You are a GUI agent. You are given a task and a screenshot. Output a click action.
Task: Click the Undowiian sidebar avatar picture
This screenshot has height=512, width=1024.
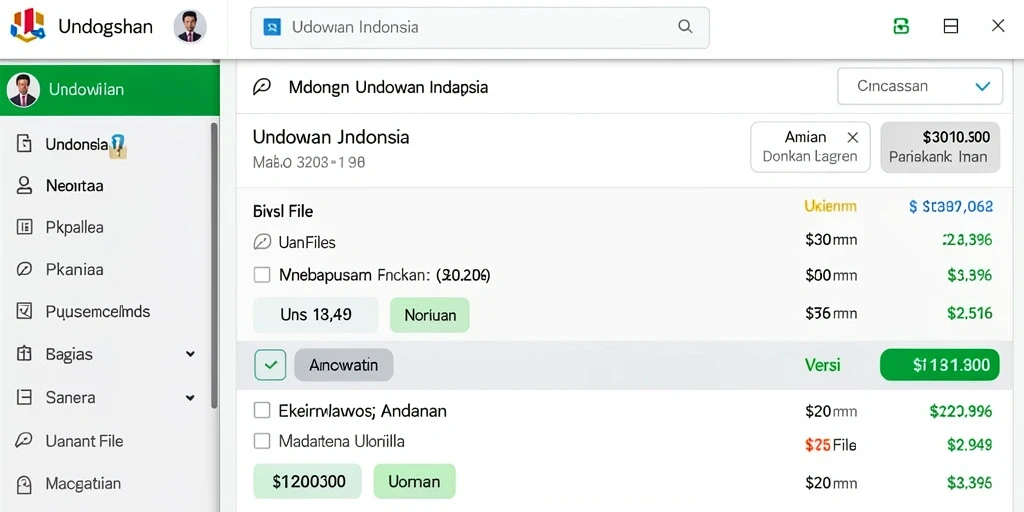click(23, 89)
